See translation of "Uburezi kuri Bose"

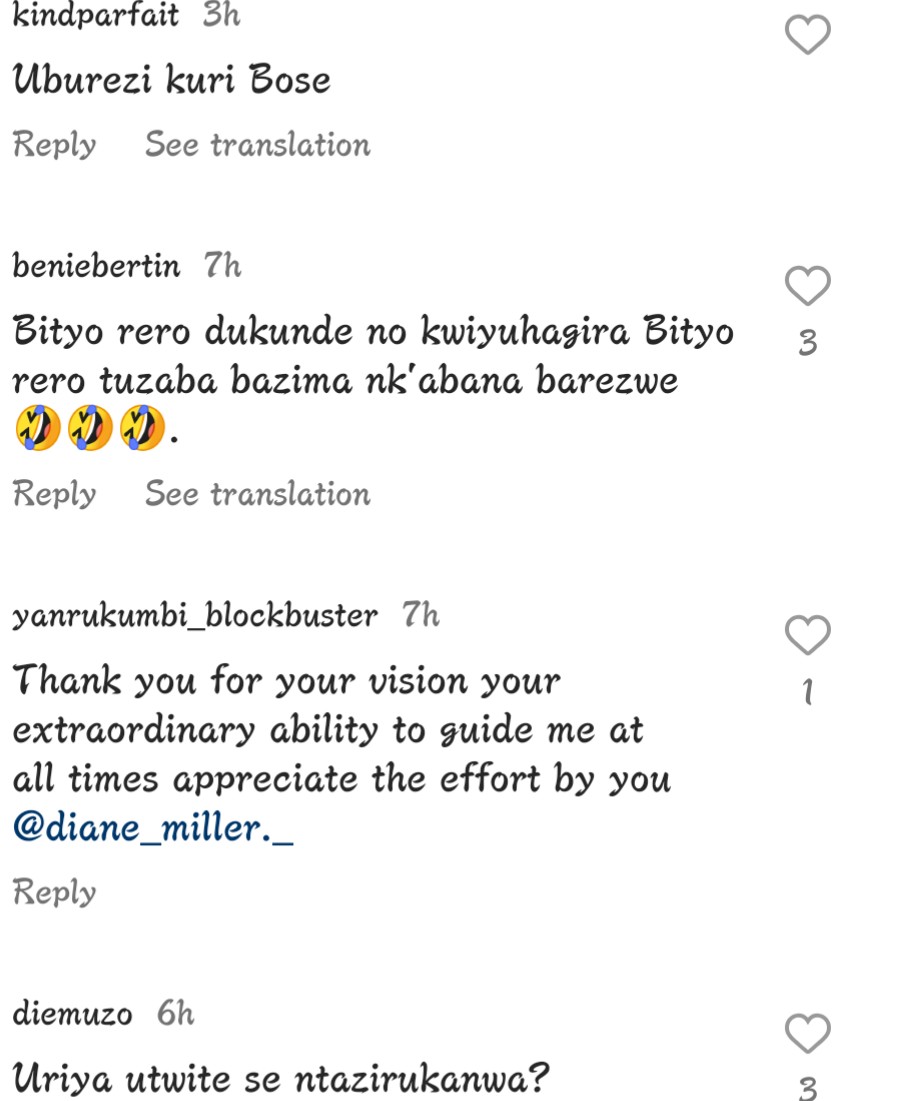[258, 145]
